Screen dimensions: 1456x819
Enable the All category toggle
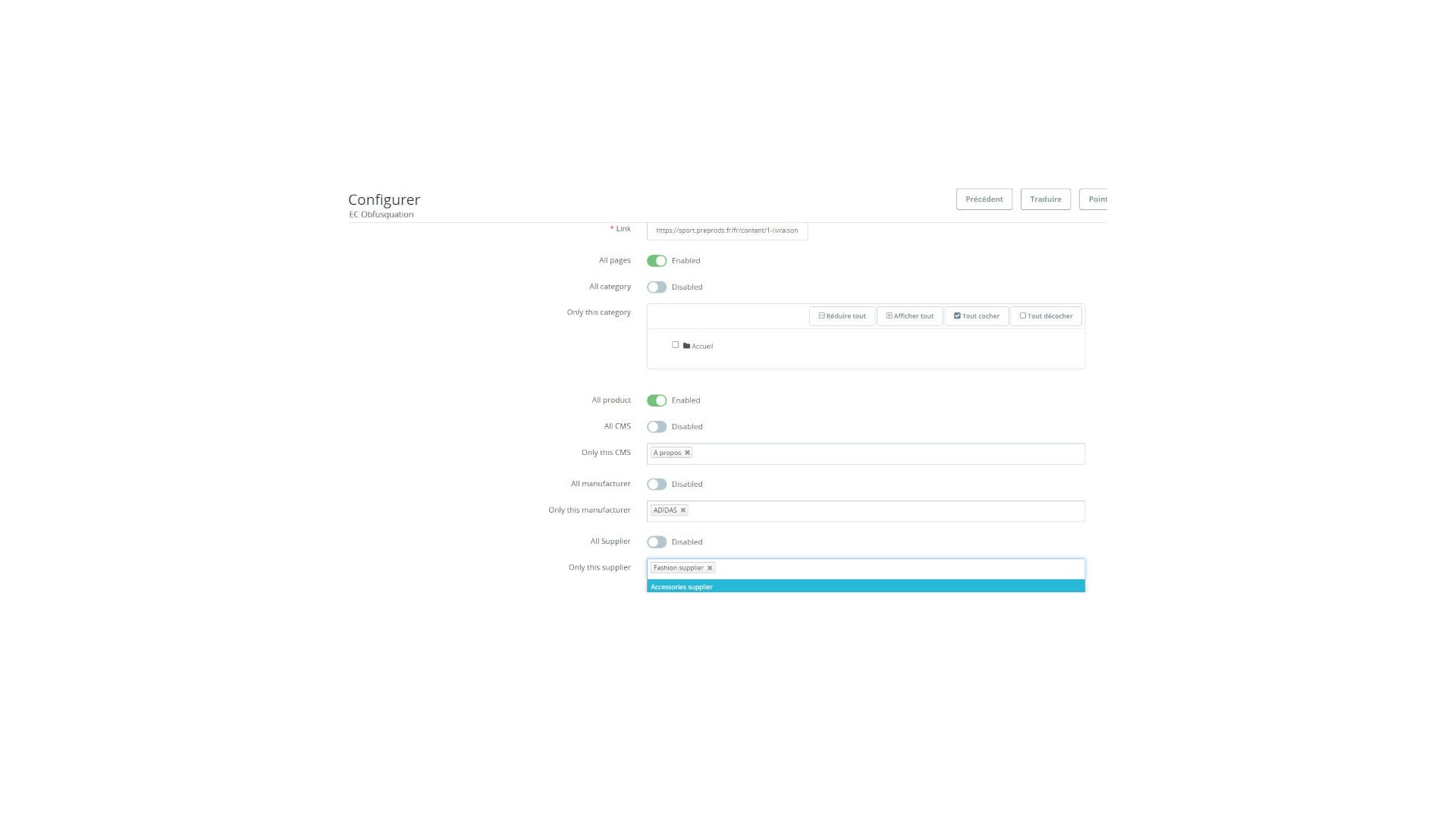click(657, 287)
